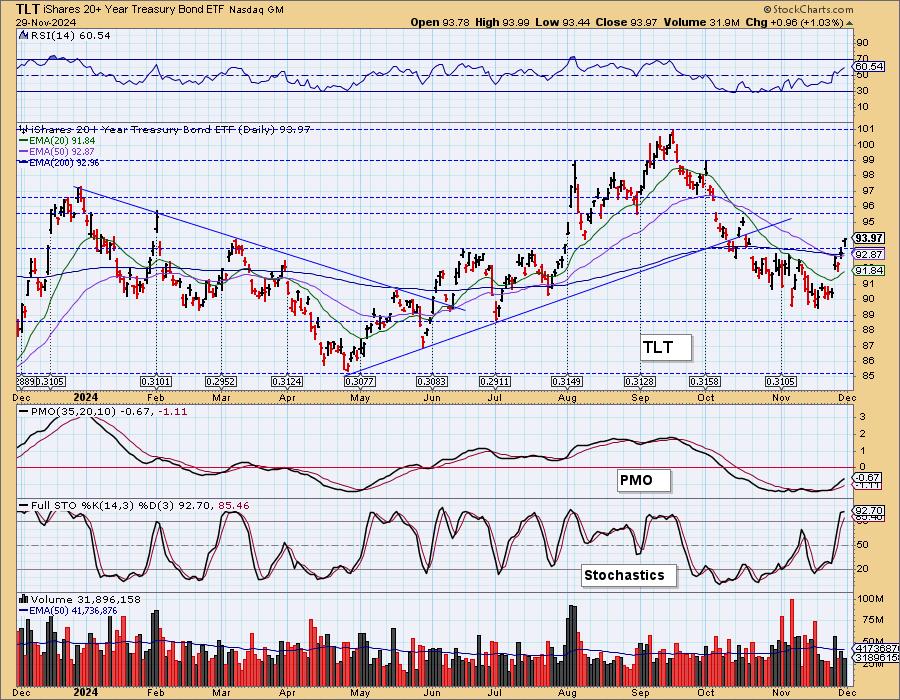Click the 91.84 price tag on right axis
Viewport: 900px width, 700px height.
click(x=869, y=270)
